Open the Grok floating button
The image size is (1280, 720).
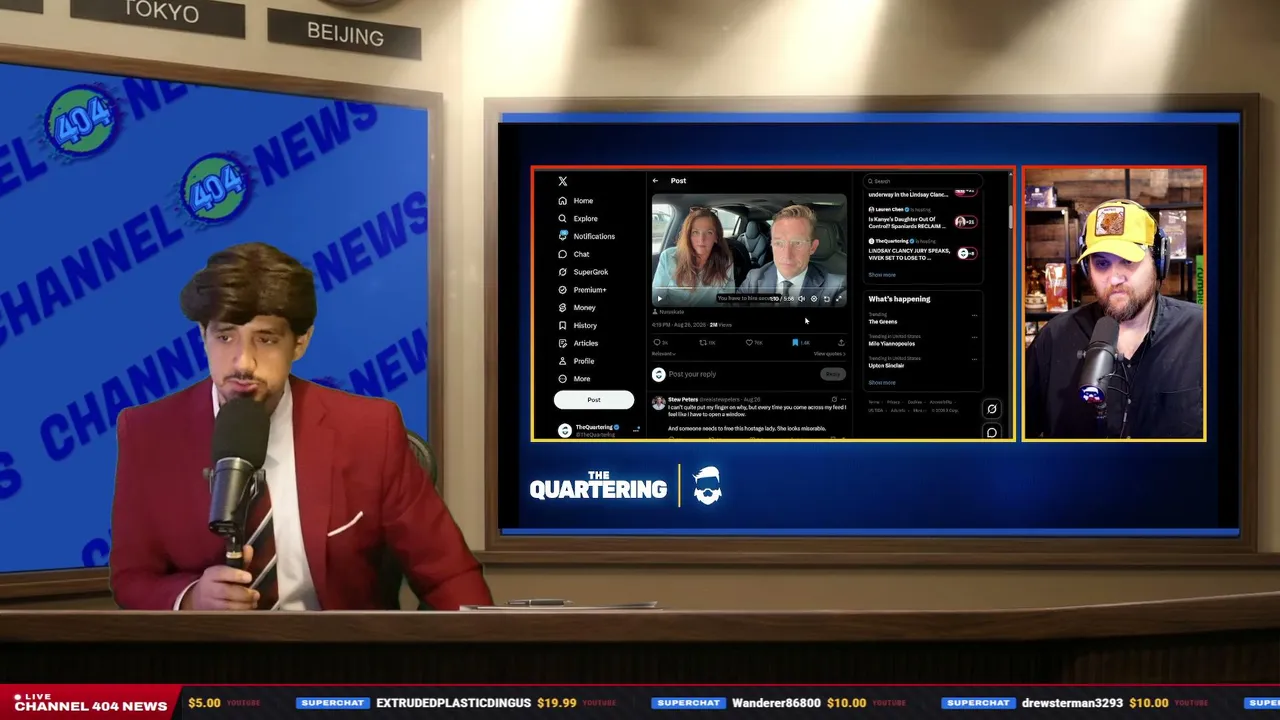tap(992, 409)
